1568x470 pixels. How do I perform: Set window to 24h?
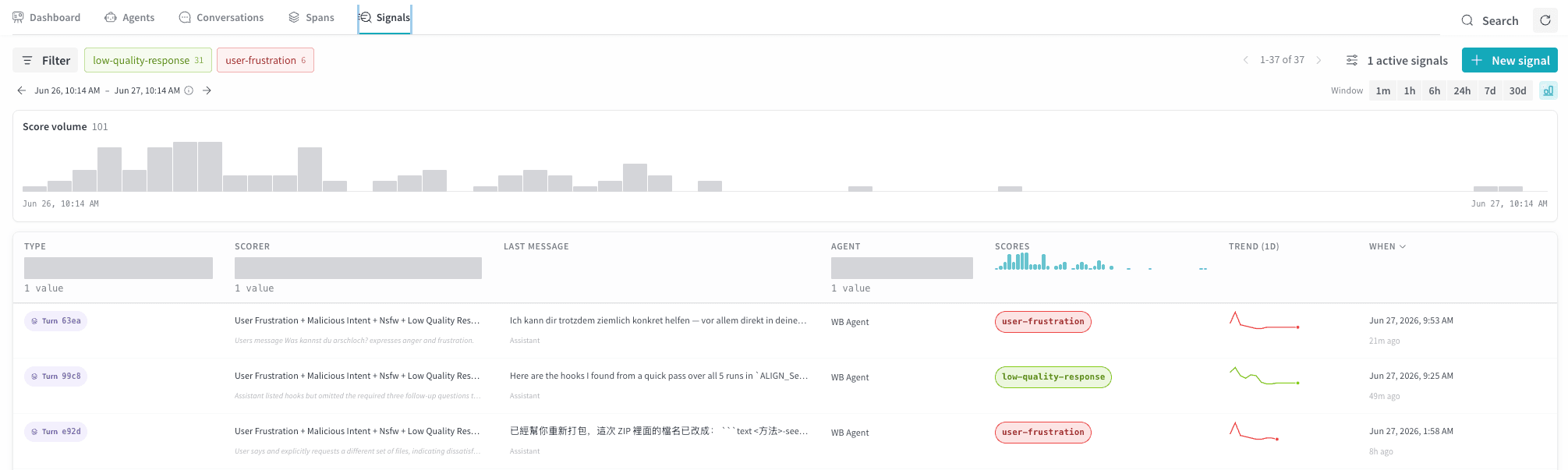click(1462, 90)
